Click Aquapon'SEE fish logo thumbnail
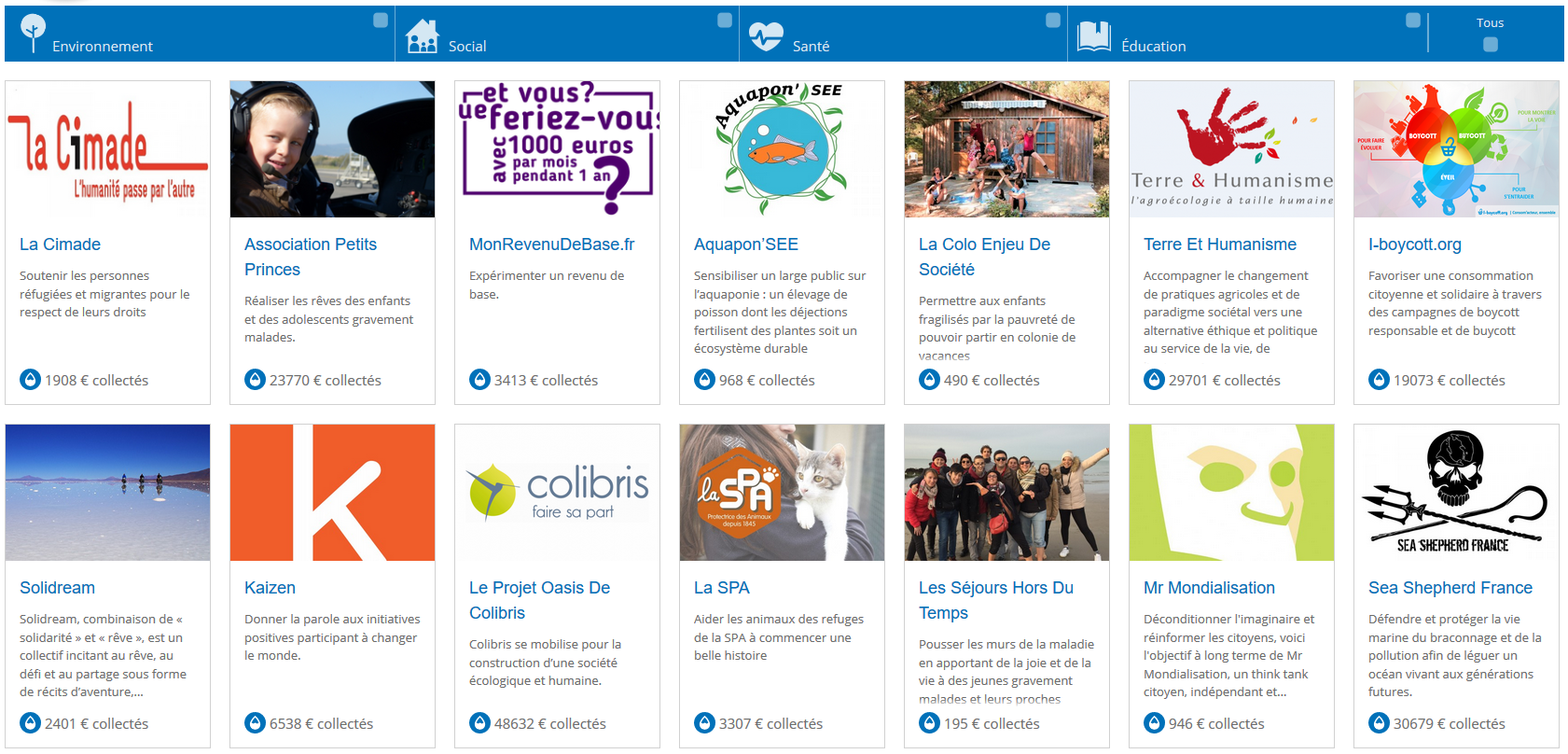This screenshot has width=1568, height=754. (782, 149)
